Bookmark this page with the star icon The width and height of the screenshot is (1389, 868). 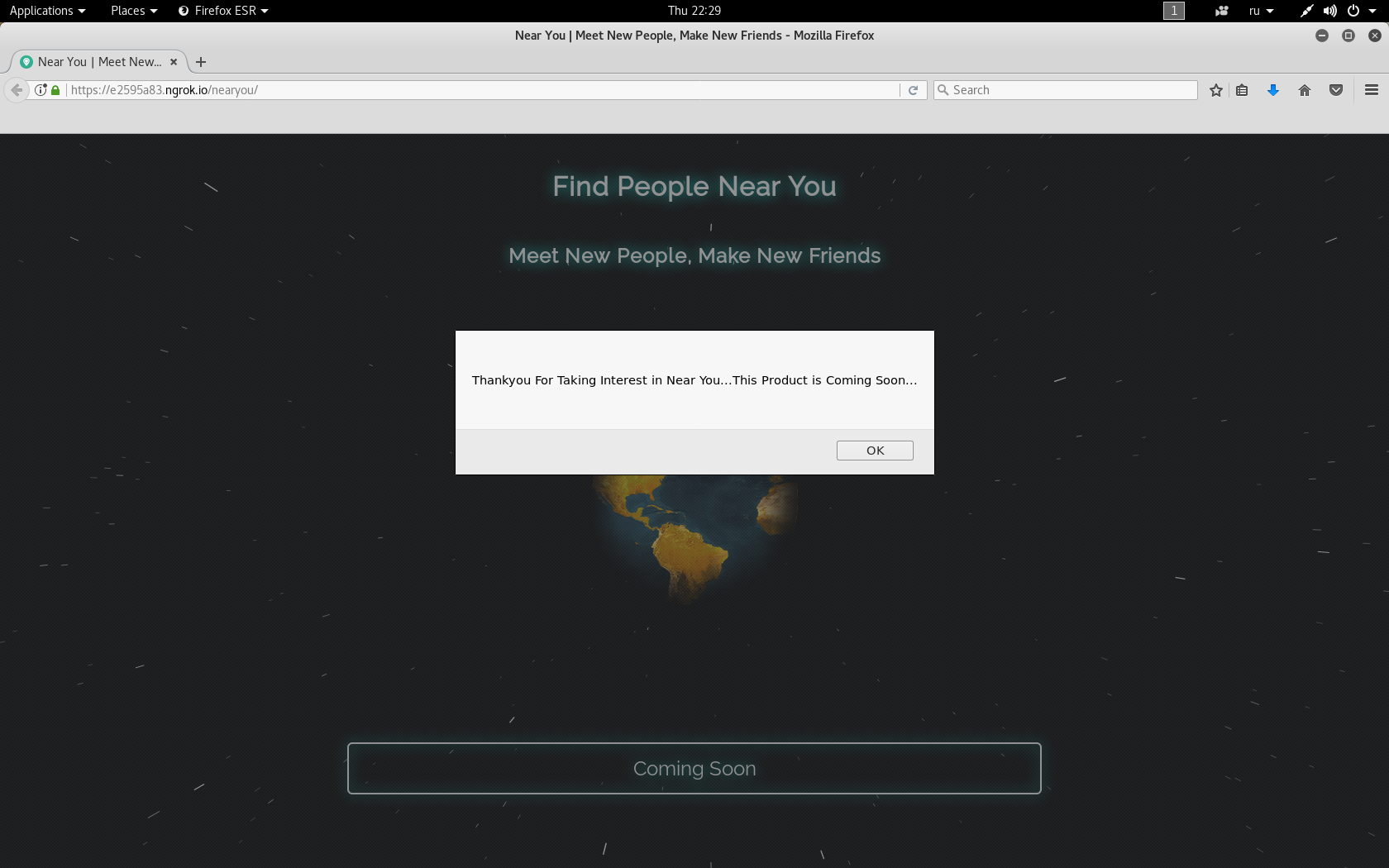(1215, 90)
